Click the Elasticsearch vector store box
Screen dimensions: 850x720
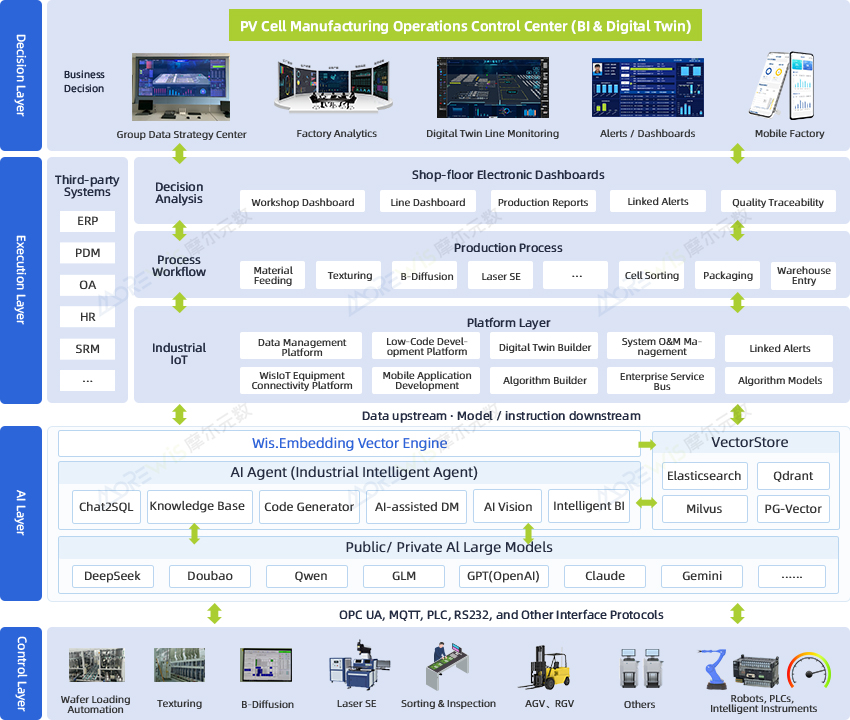705,476
